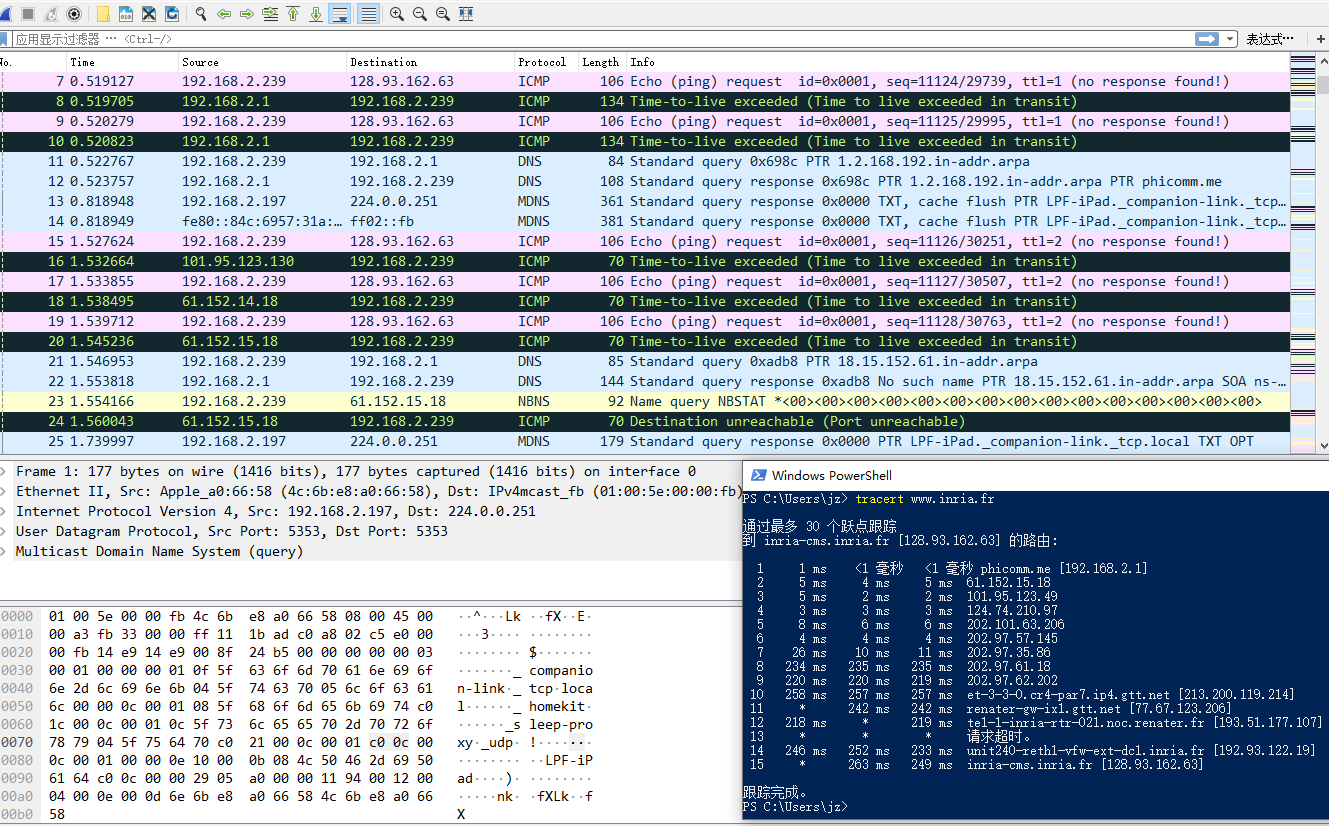Sort packets by Info column
Image resolution: width=1329 pixels, height=826 pixels.
point(957,62)
